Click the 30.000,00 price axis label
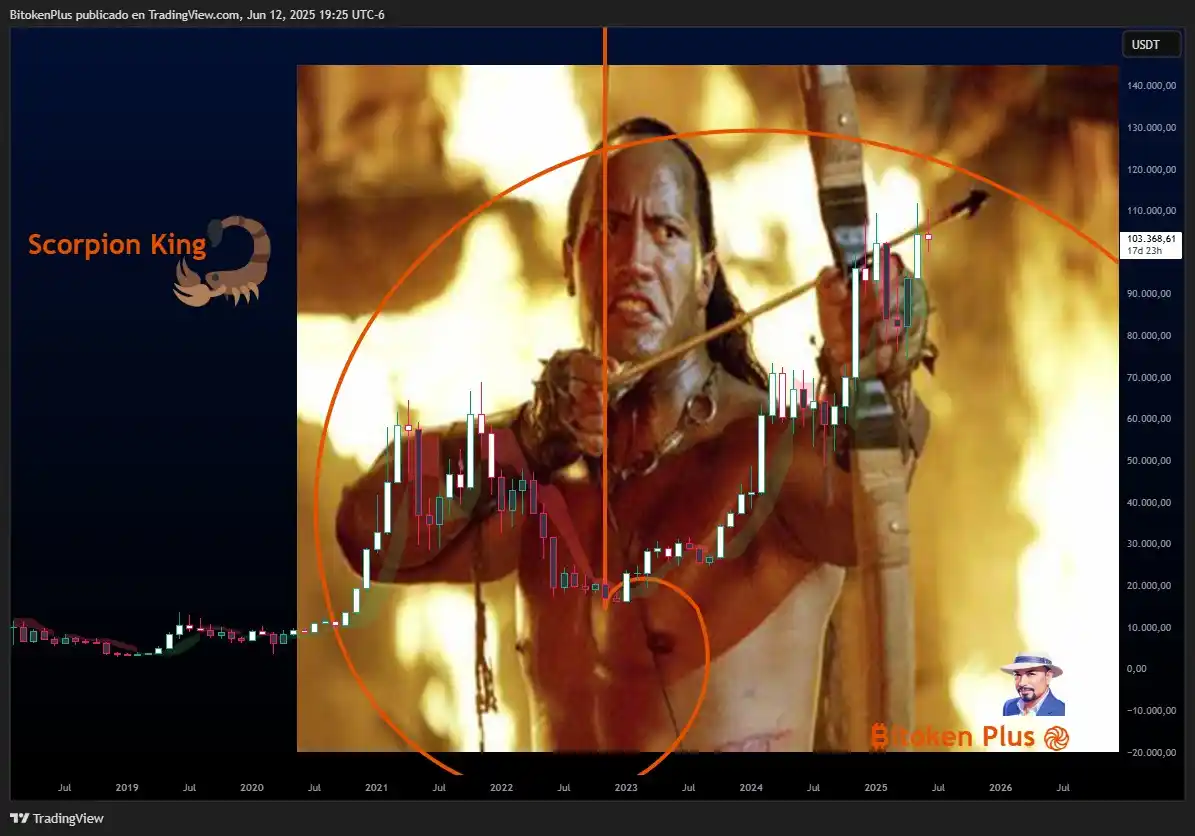Screen dimensions: 1195x836 (x=1149, y=543)
